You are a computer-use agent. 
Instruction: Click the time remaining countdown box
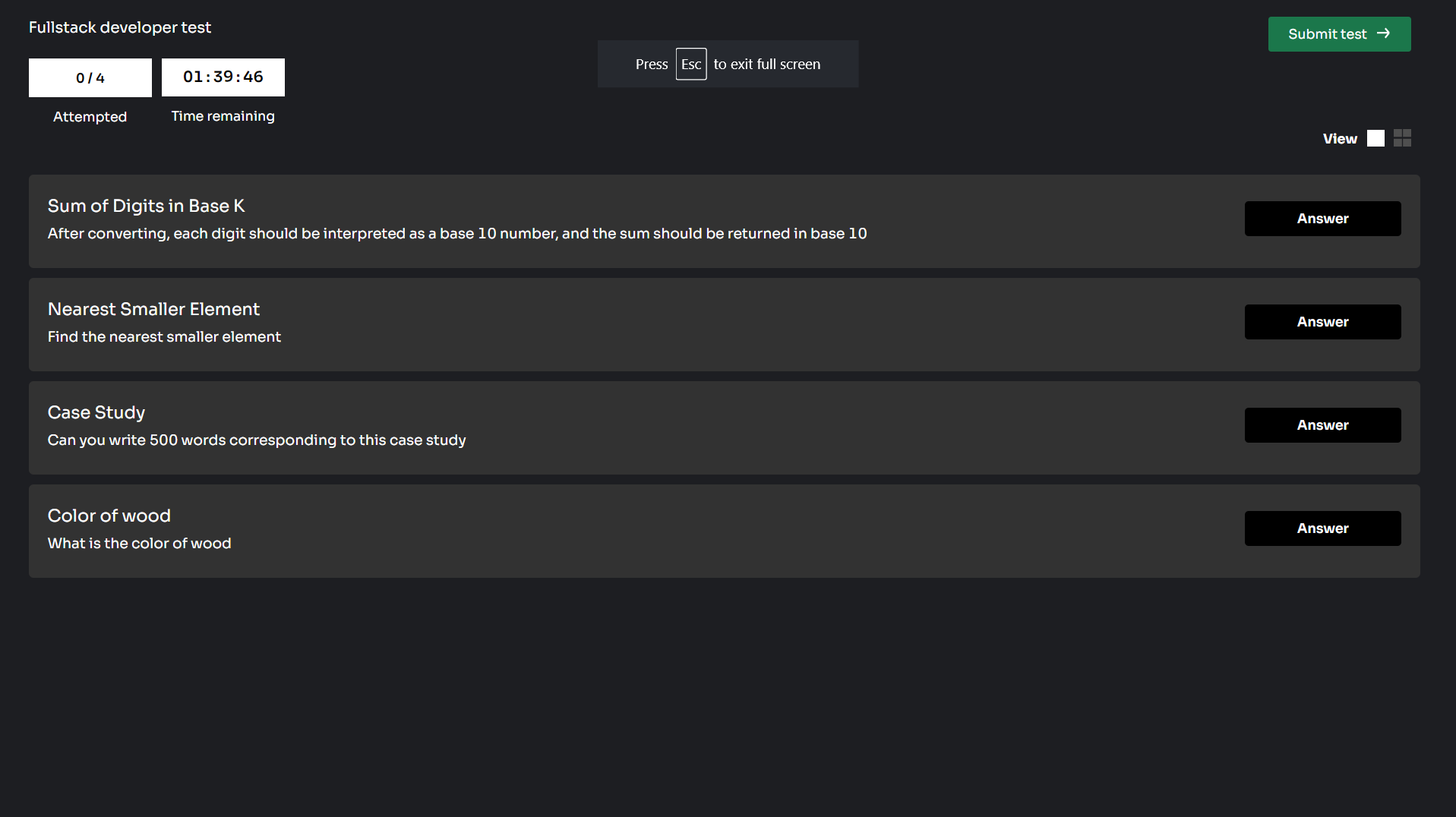point(223,77)
